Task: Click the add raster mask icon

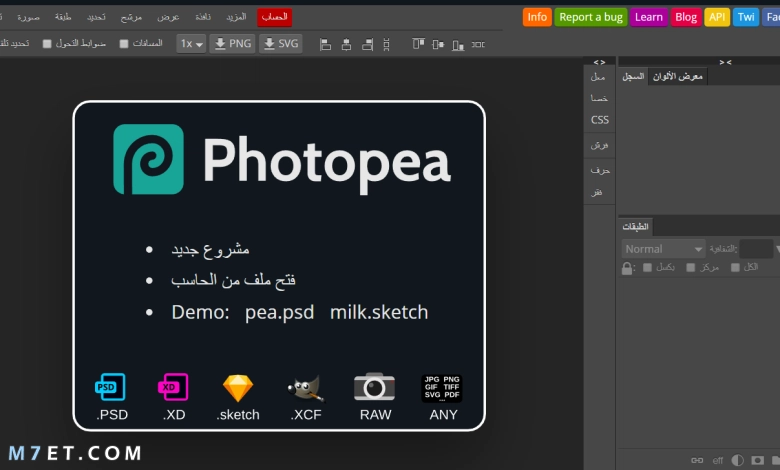Action: coord(758,460)
